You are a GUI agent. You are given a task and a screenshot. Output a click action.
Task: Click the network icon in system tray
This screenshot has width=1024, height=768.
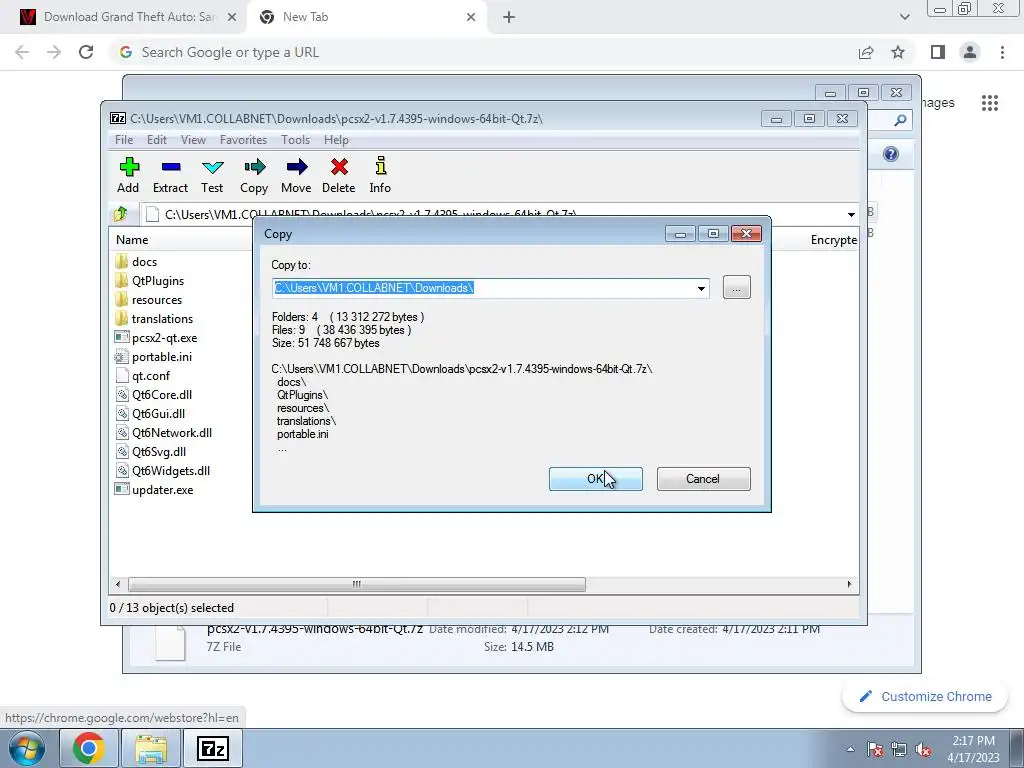(x=899, y=749)
